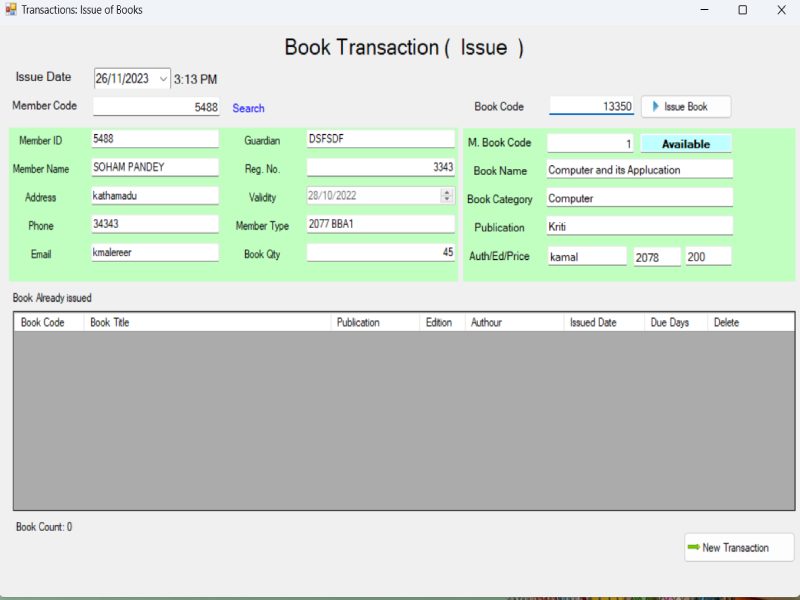Open the Issue Date dropdown calendar

(x=163, y=79)
